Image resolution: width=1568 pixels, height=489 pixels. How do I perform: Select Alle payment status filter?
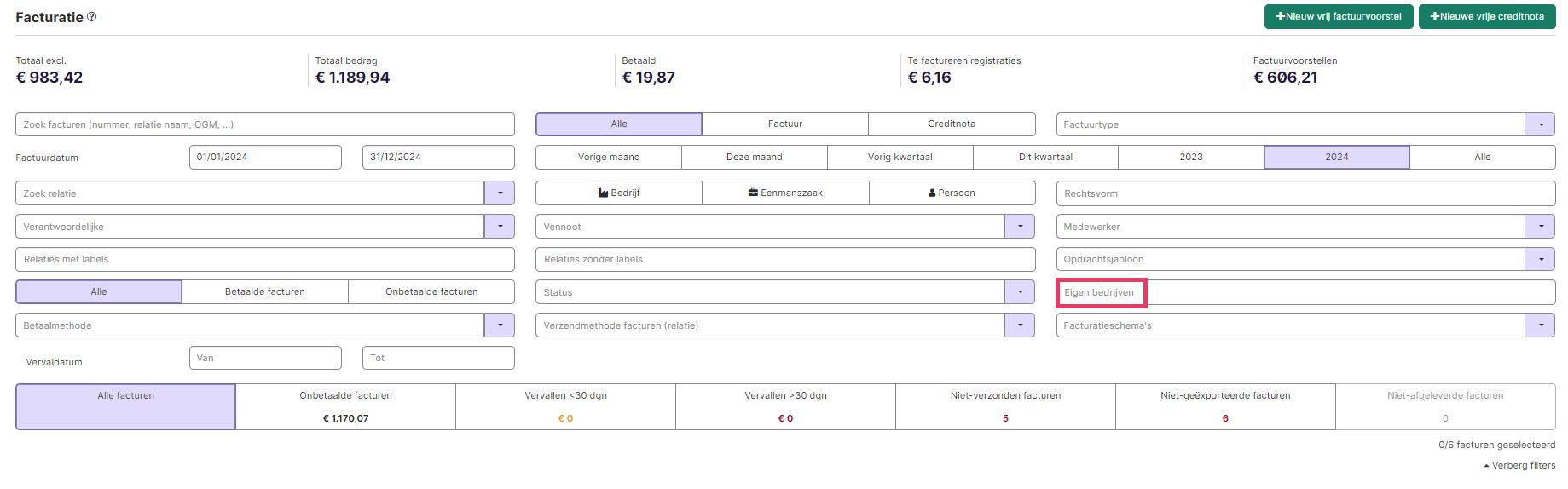[99, 291]
